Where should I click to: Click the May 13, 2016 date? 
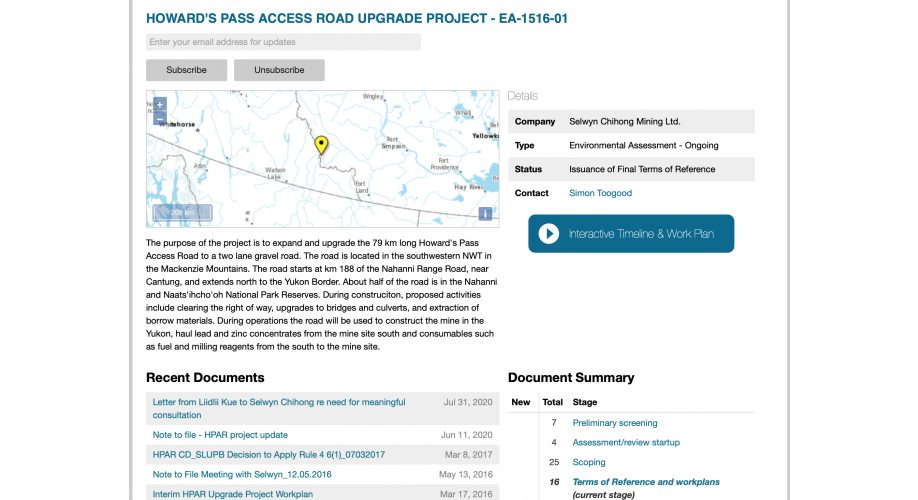pyautogui.click(x=465, y=475)
